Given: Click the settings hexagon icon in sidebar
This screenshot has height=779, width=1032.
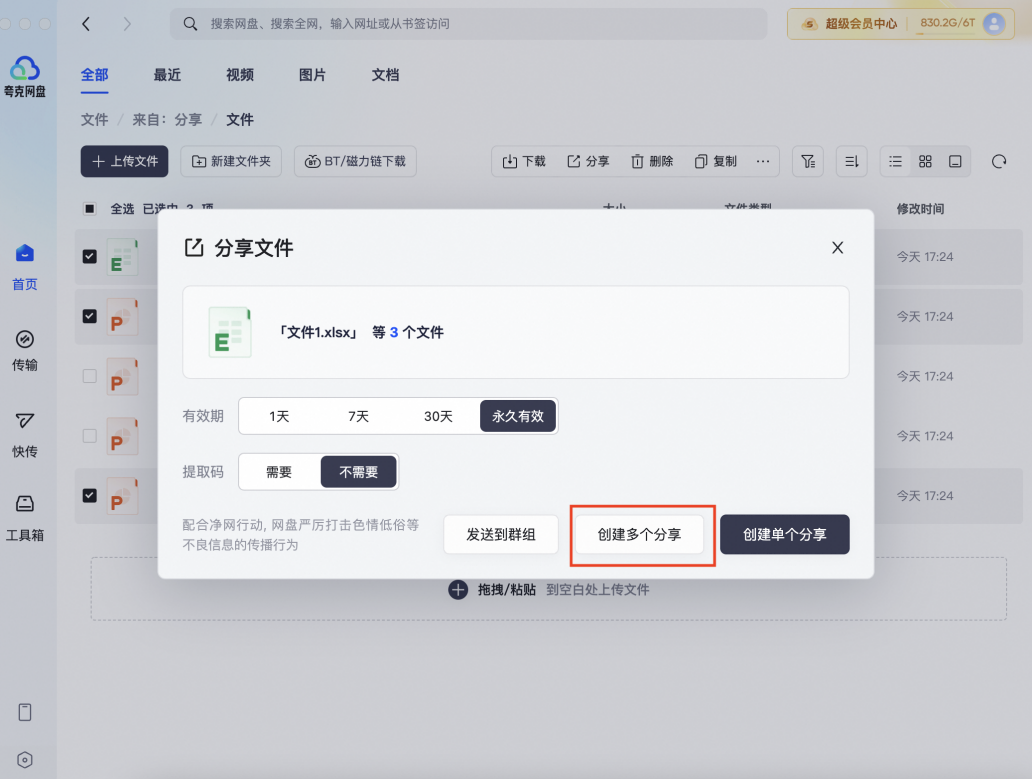Looking at the screenshot, I should click(x=25, y=760).
